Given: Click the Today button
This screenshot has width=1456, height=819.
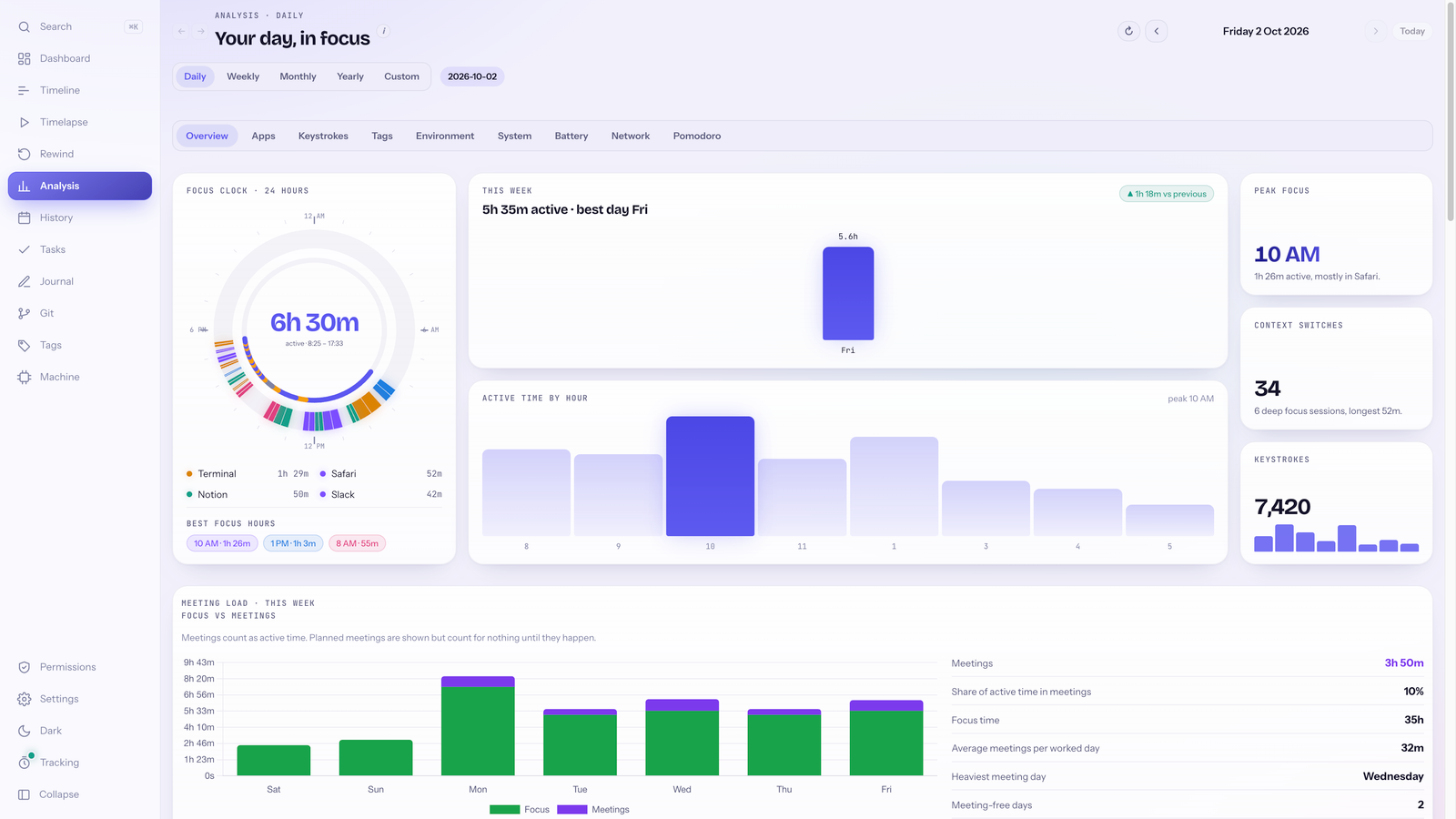Looking at the screenshot, I should tap(1412, 31).
